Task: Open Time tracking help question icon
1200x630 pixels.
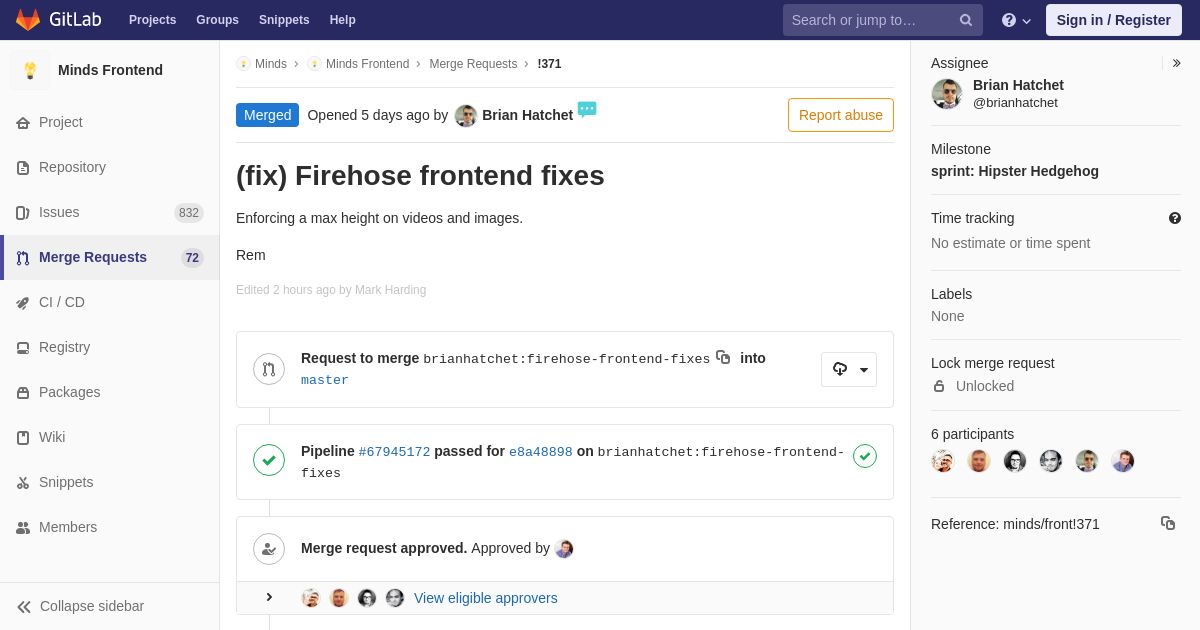Action: [x=1175, y=218]
